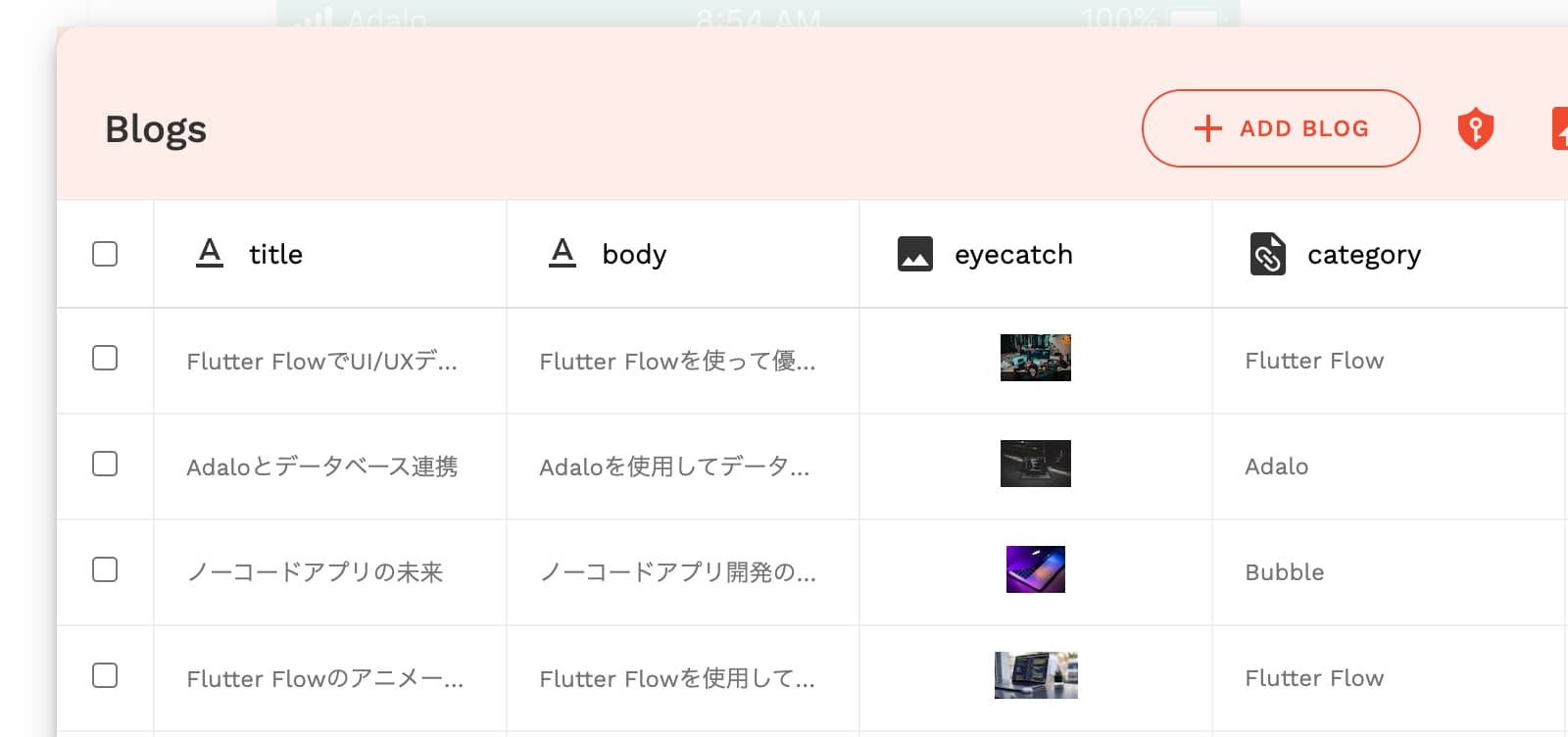Check the ノーコードアプリの未来 row checkbox
This screenshot has width=1568, height=737.
[x=105, y=569]
